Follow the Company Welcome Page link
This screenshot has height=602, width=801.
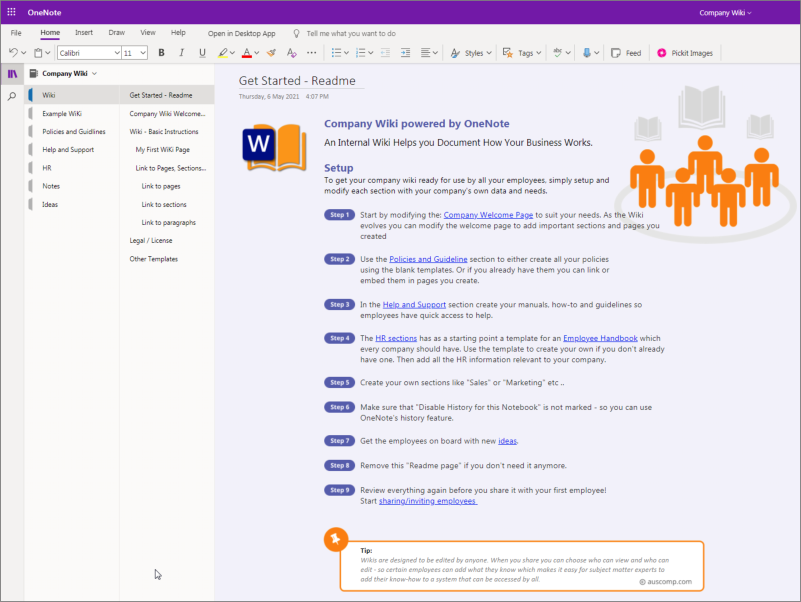pos(488,215)
